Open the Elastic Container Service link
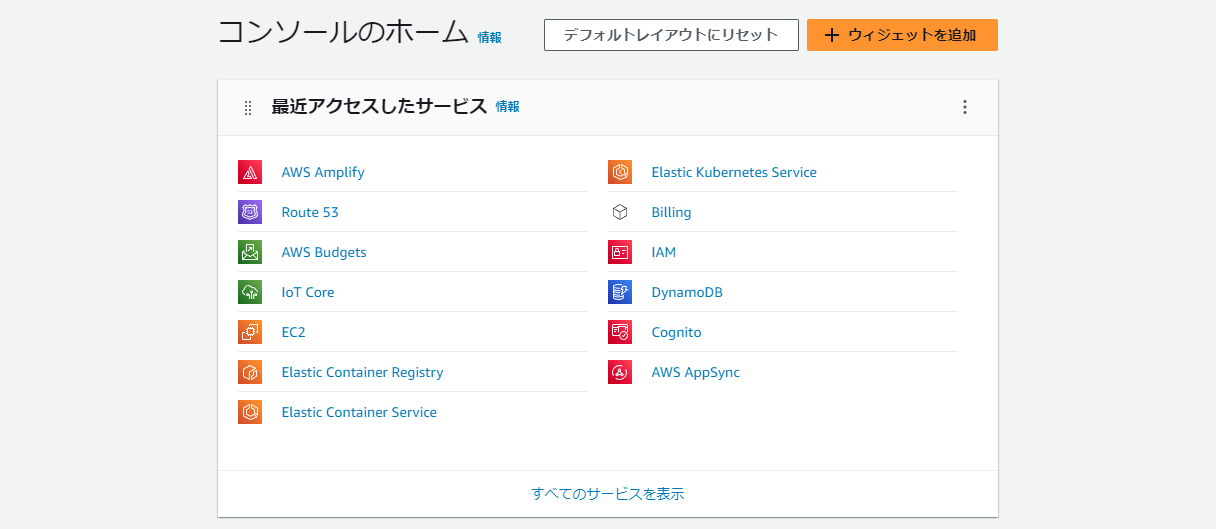Screen dimensions: 1216x529 (359, 412)
